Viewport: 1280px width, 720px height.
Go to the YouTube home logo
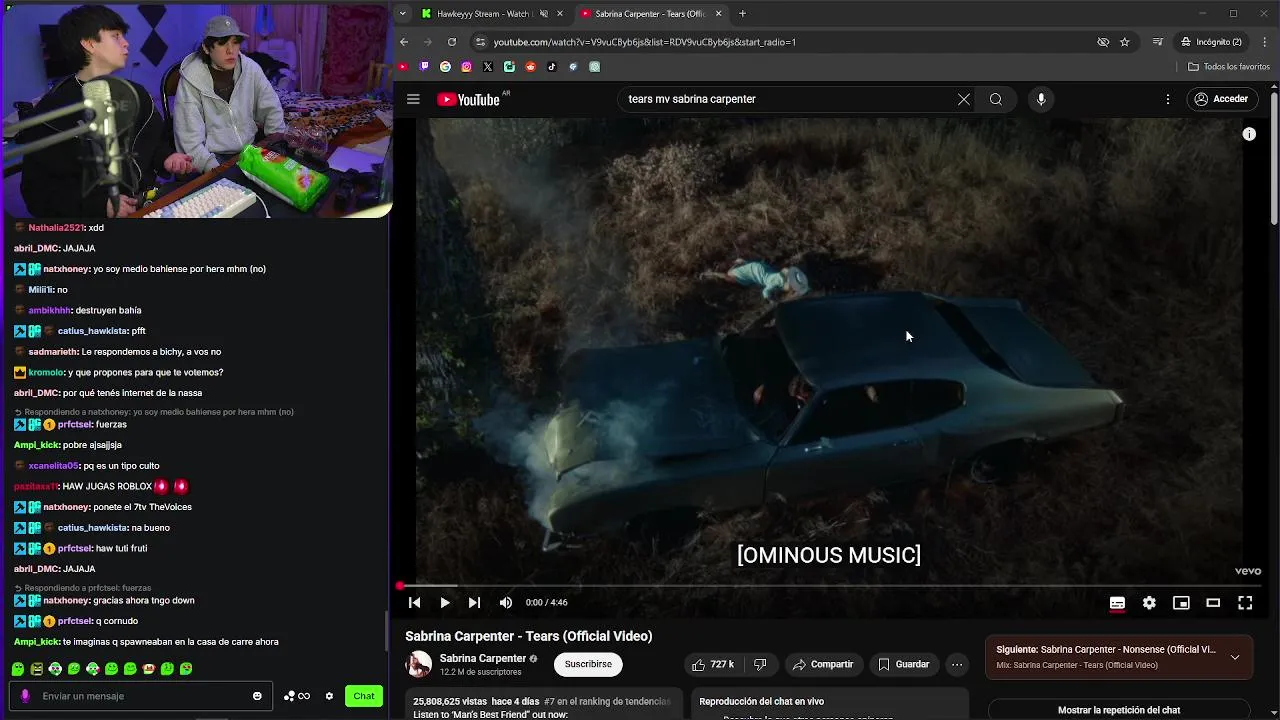pyautogui.click(x=468, y=99)
